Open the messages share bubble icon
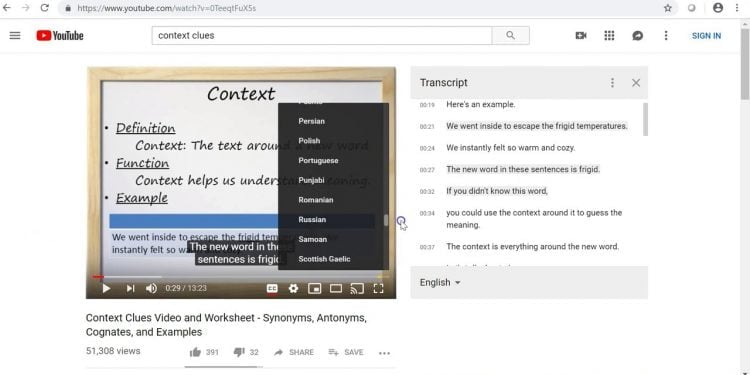 pos(637,35)
